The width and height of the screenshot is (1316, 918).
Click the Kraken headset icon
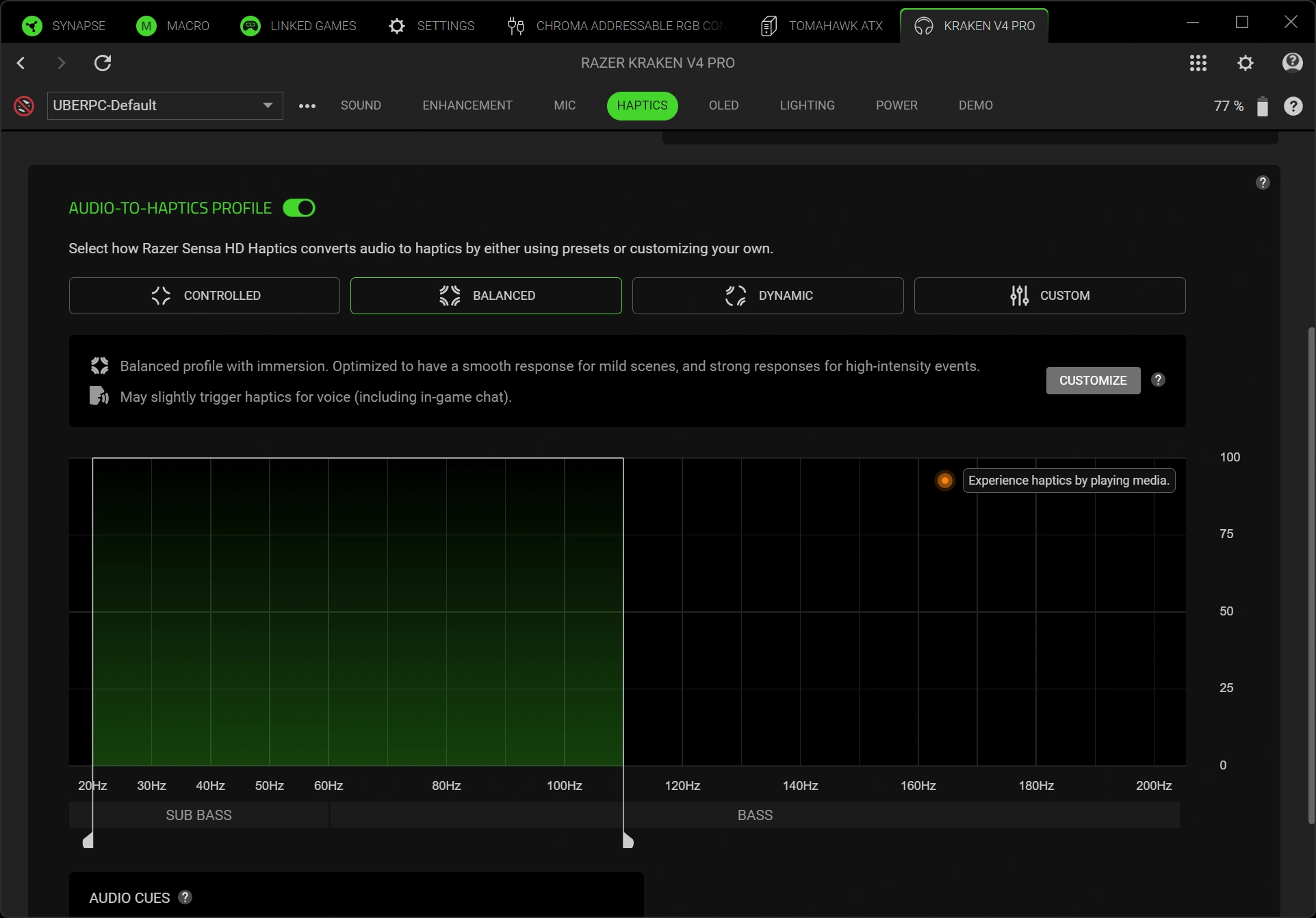[x=924, y=26]
